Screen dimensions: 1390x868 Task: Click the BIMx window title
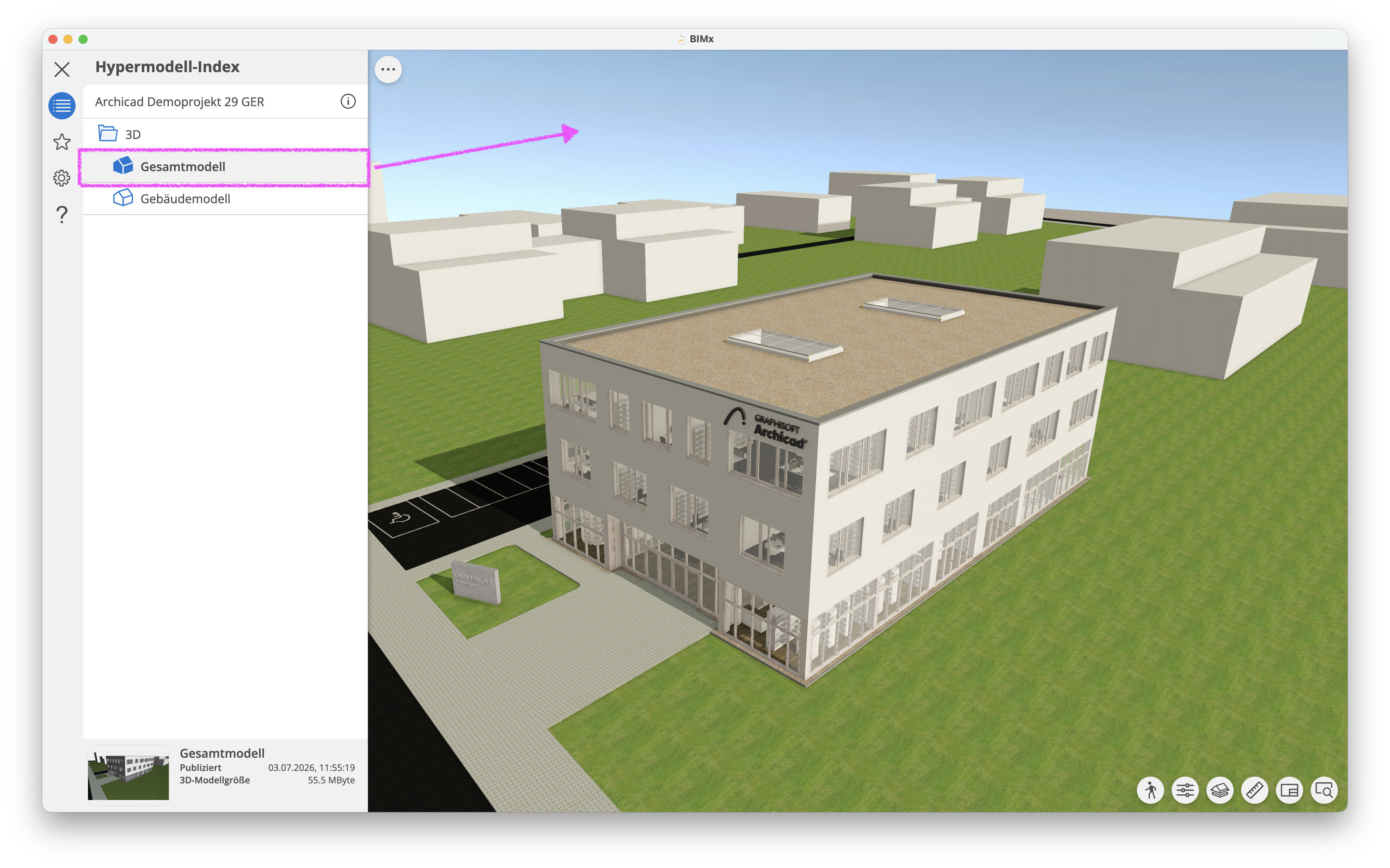[701, 39]
